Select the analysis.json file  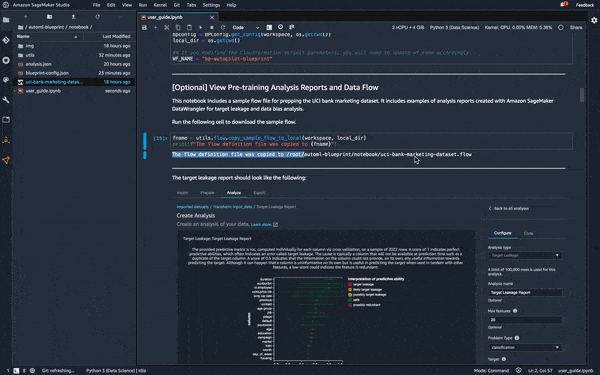click(74, 64)
